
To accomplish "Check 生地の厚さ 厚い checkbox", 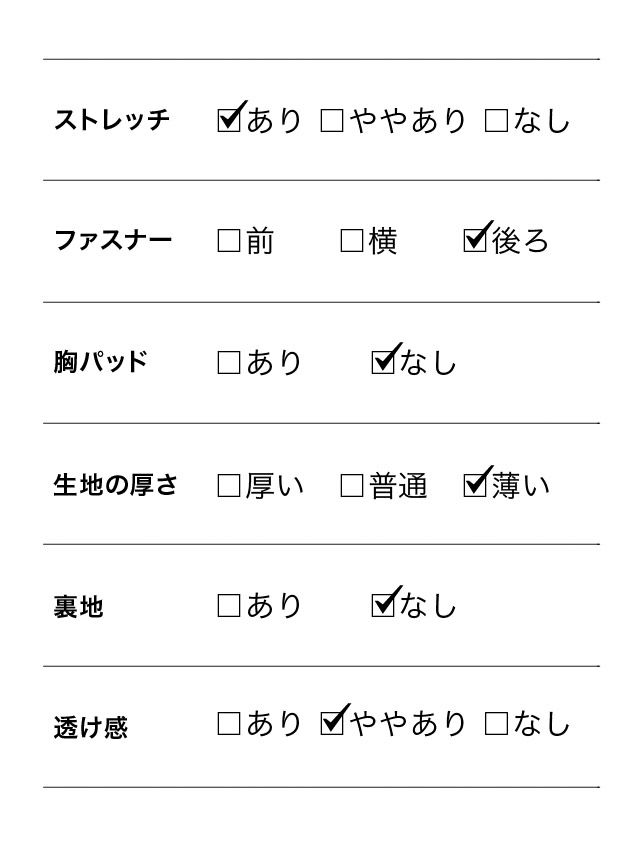I will [229, 486].
